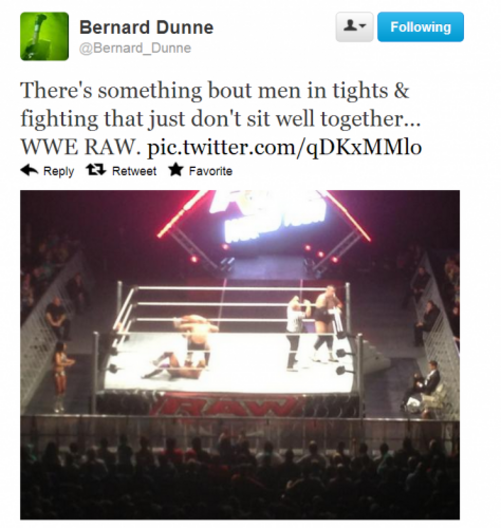Select the Reply text link
The height and width of the screenshot is (528, 501).
(x=59, y=171)
